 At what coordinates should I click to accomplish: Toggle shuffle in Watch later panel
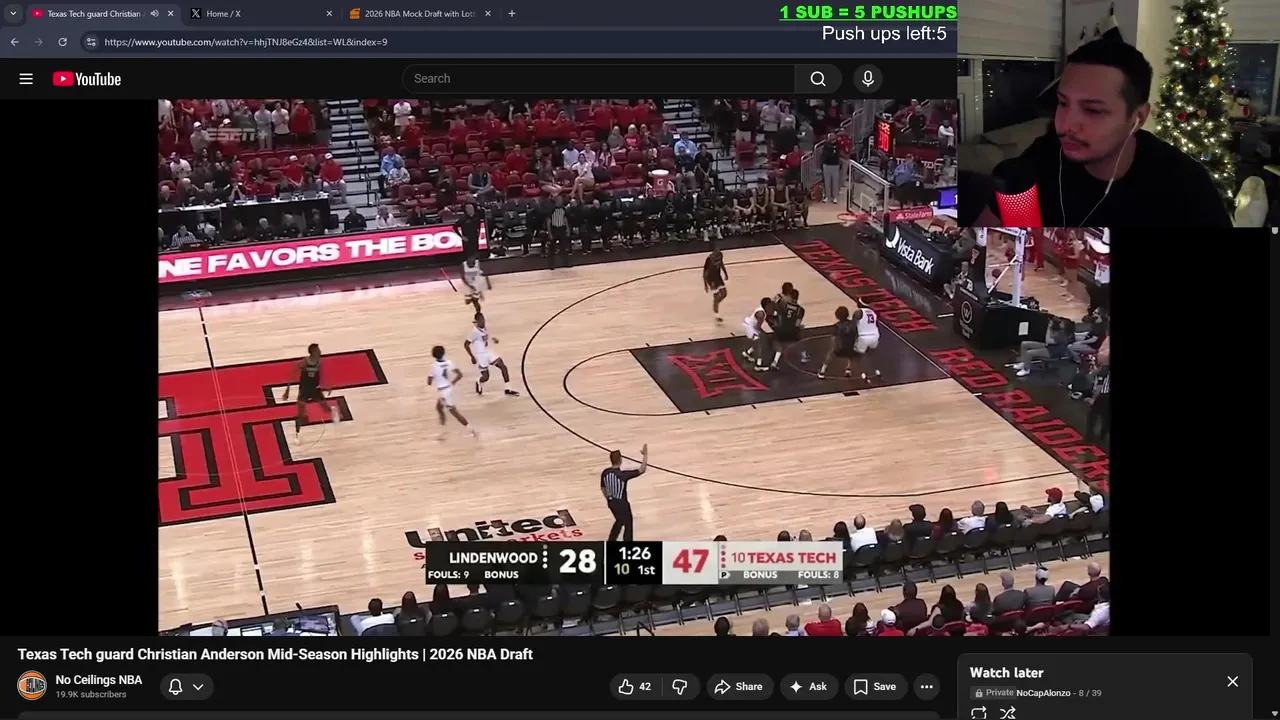click(x=1008, y=712)
